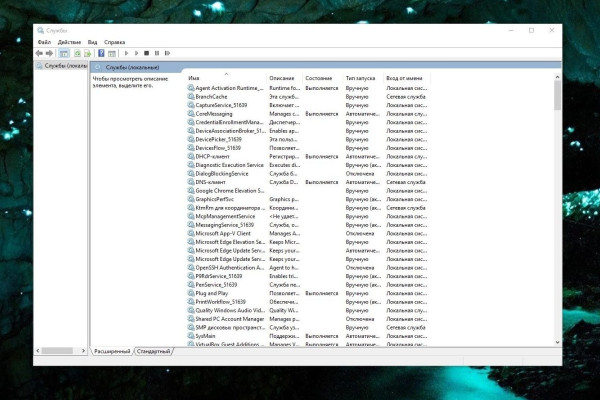The height and width of the screenshot is (400, 600).
Task: Click the gear icon beside BranchCache
Action: tap(191, 96)
